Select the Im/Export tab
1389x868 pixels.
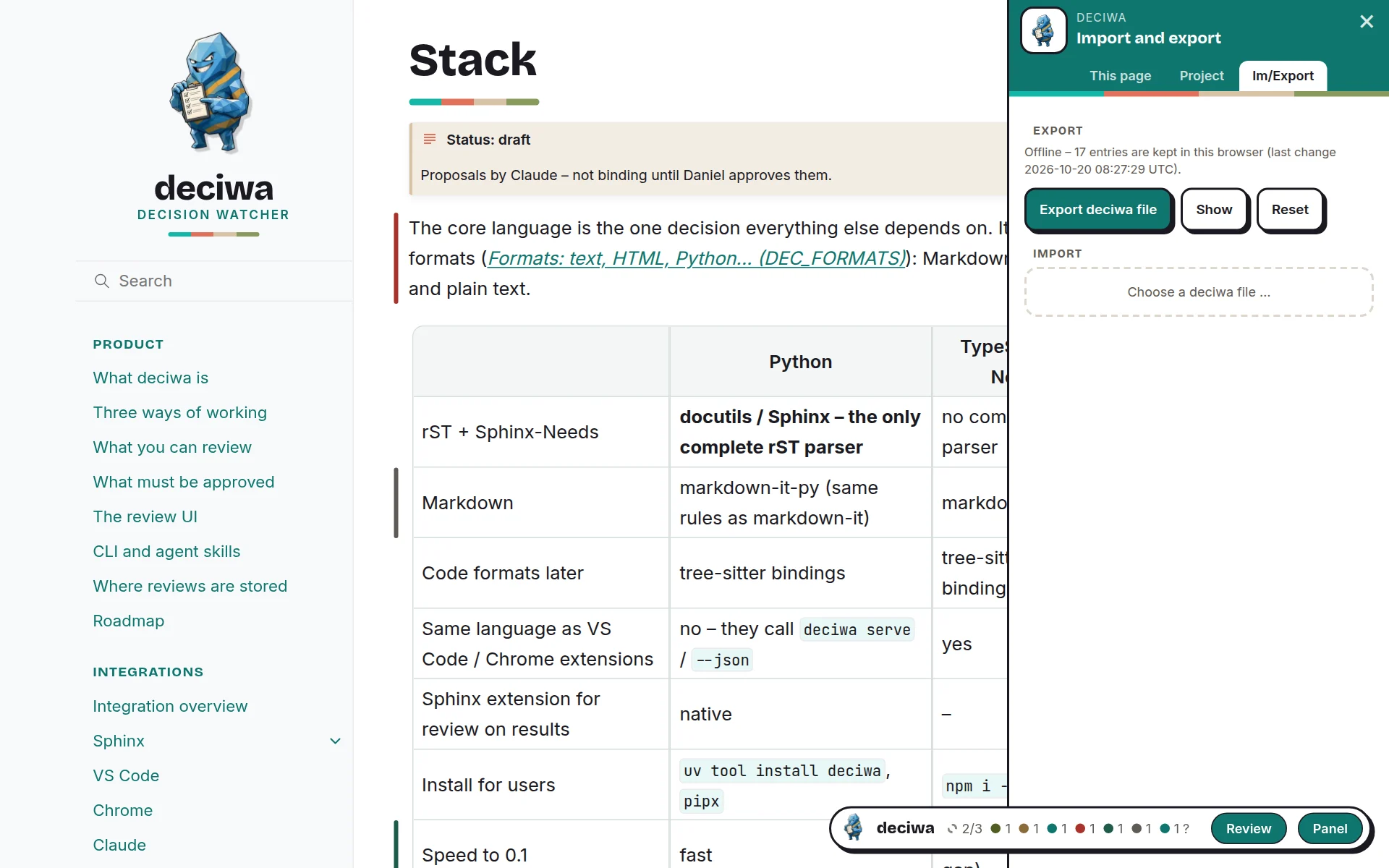[x=1283, y=76]
